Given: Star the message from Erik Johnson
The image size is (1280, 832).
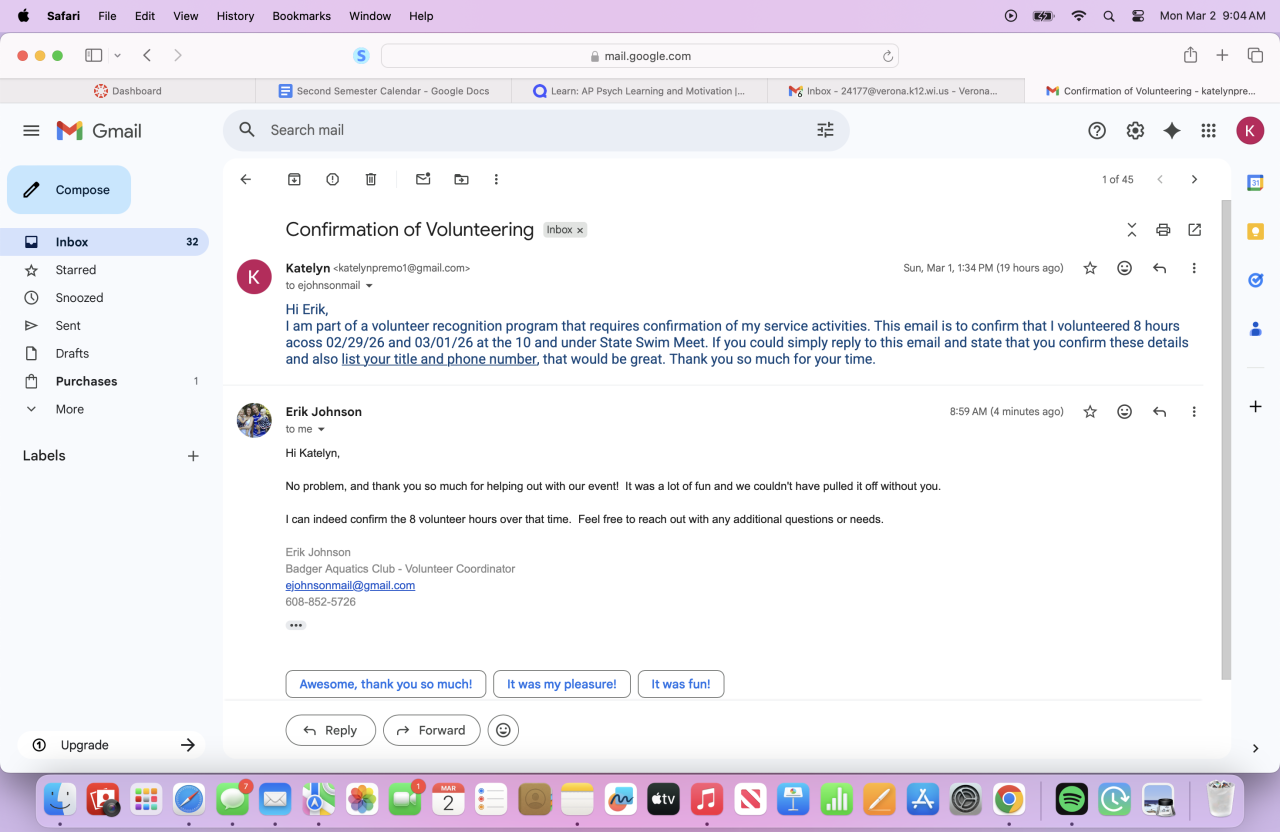Looking at the screenshot, I should (1090, 411).
